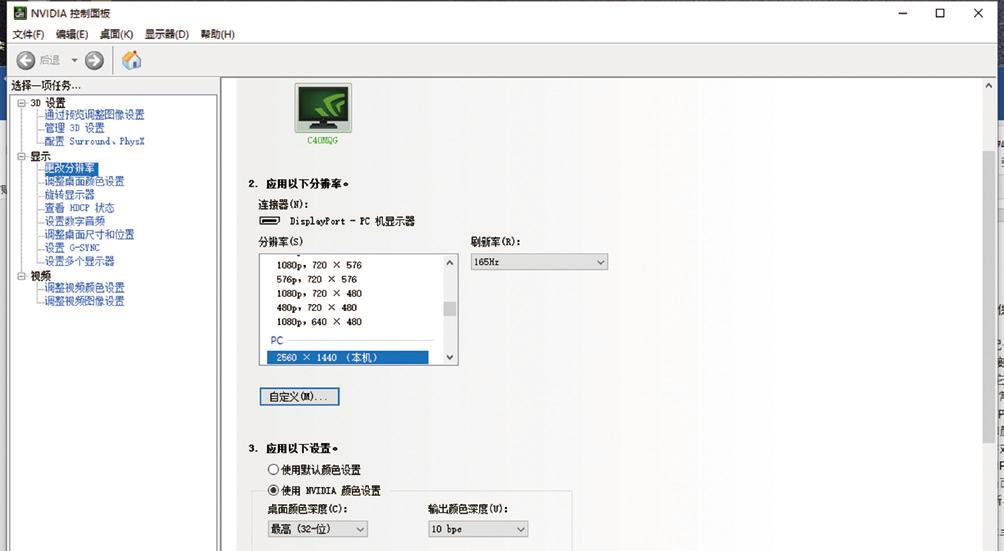1004x551 pixels.
Task: Open 管理 3D 设置 page
Action: click(74, 128)
